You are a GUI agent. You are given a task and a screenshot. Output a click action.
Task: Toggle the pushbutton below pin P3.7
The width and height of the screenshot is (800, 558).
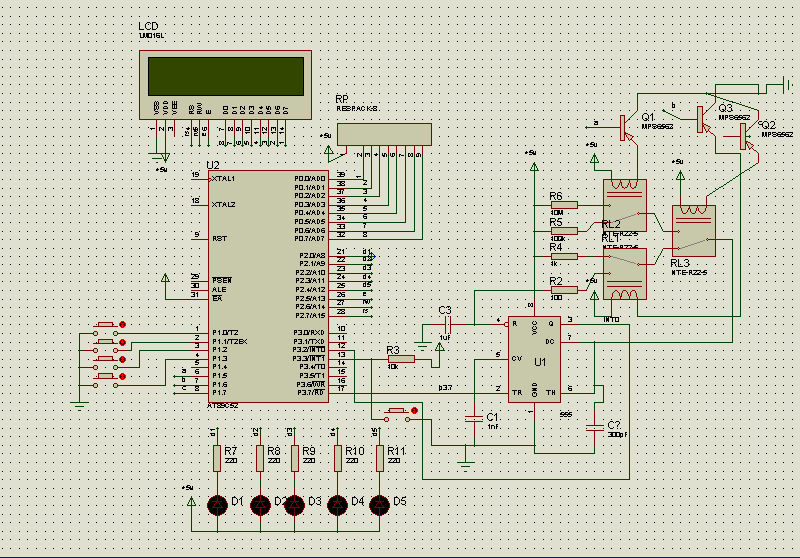(397, 414)
